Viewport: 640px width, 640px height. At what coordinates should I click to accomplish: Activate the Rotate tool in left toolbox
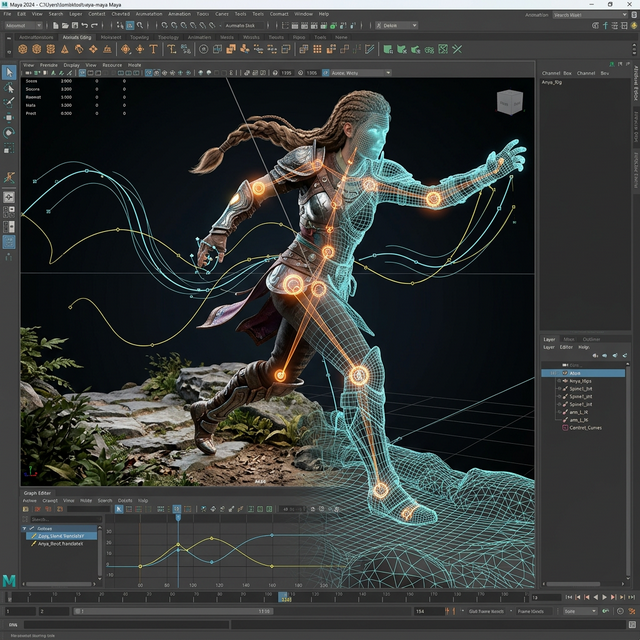pyautogui.click(x=9, y=133)
